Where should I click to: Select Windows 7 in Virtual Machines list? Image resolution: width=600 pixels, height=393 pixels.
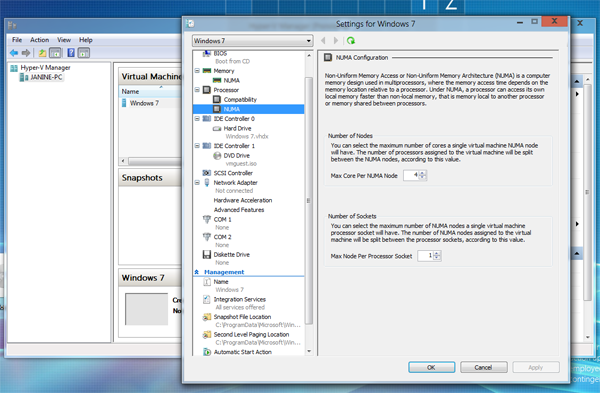tap(144, 103)
